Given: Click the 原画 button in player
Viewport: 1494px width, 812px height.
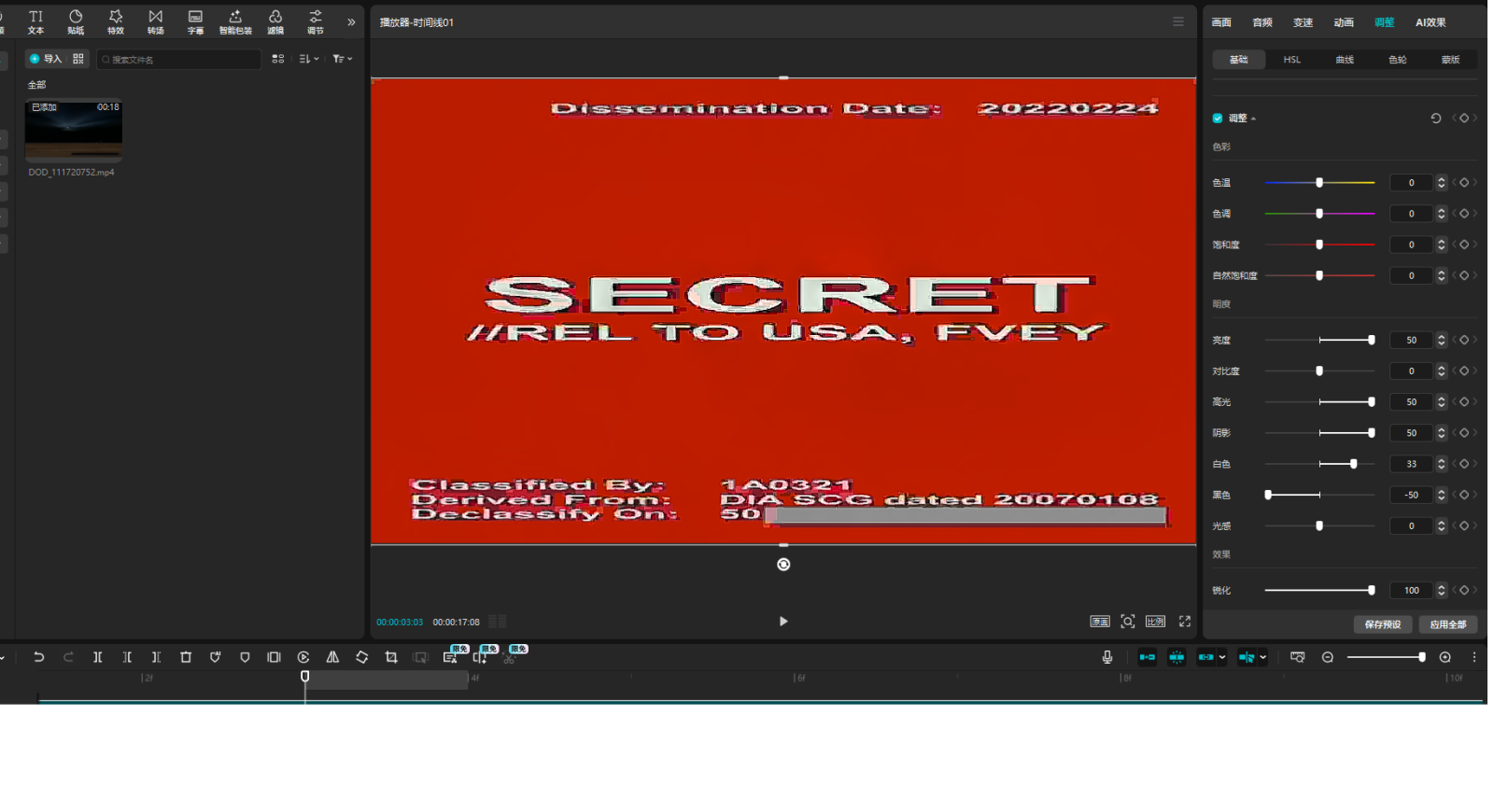Looking at the screenshot, I should [1100, 622].
